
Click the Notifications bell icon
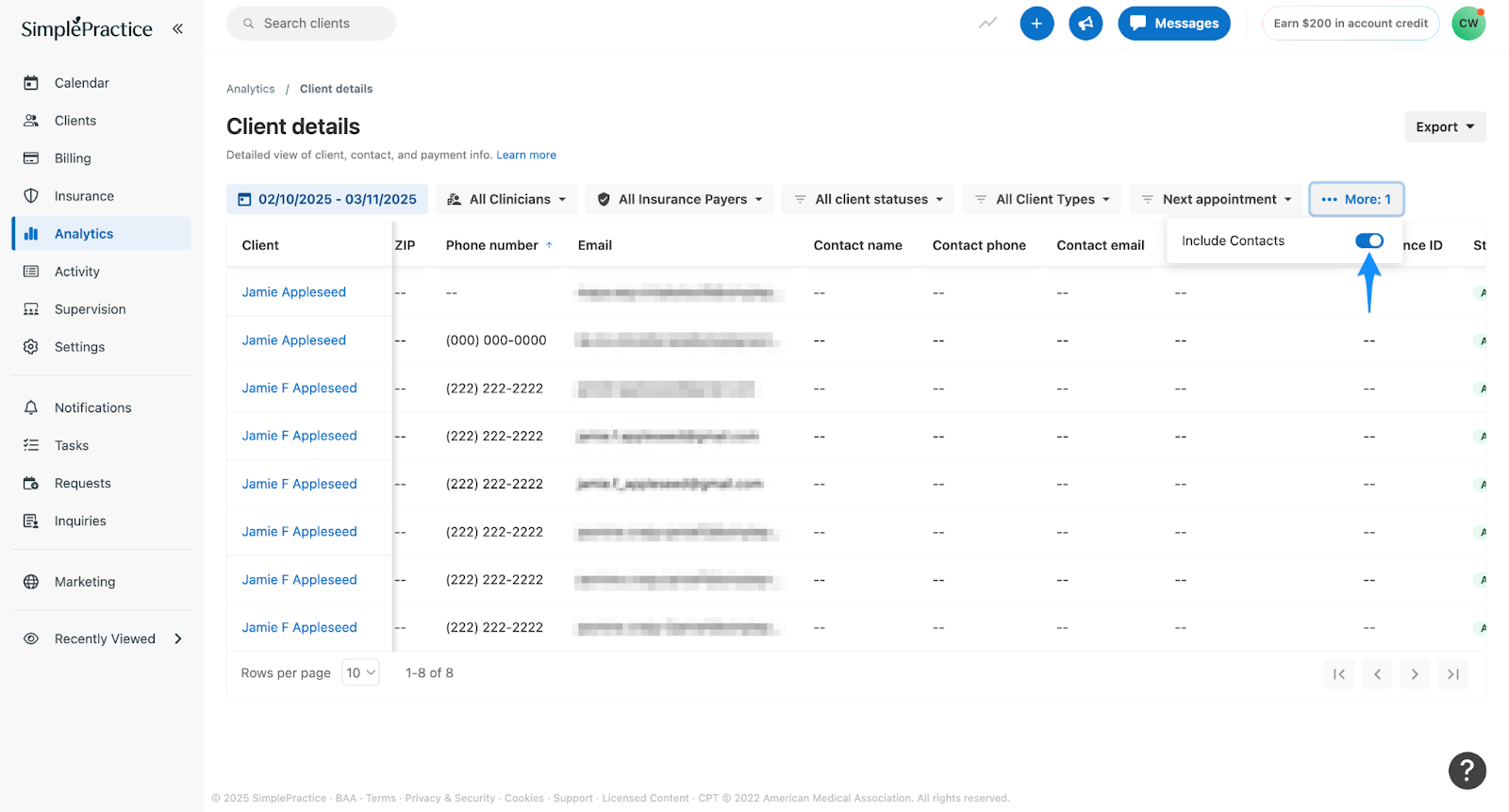click(31, 407)
